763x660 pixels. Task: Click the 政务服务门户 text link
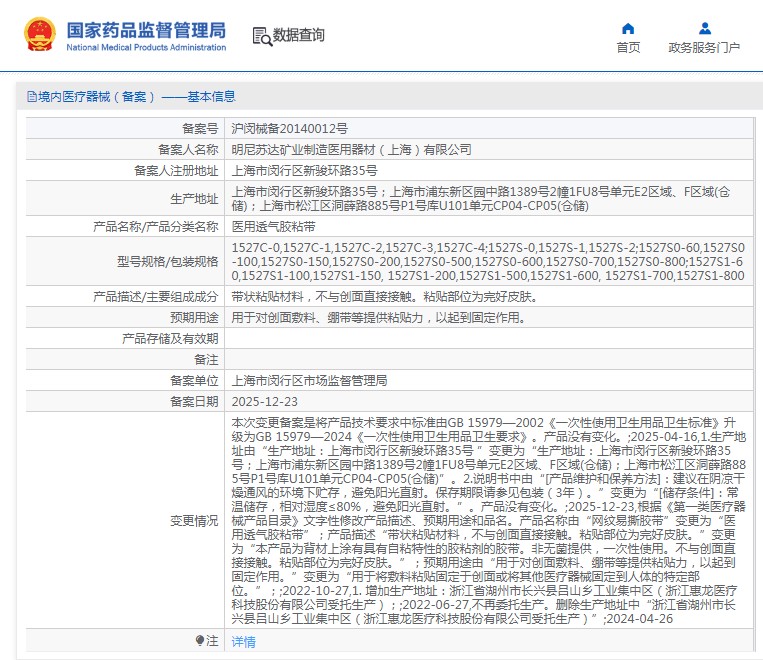click(704, 48)
